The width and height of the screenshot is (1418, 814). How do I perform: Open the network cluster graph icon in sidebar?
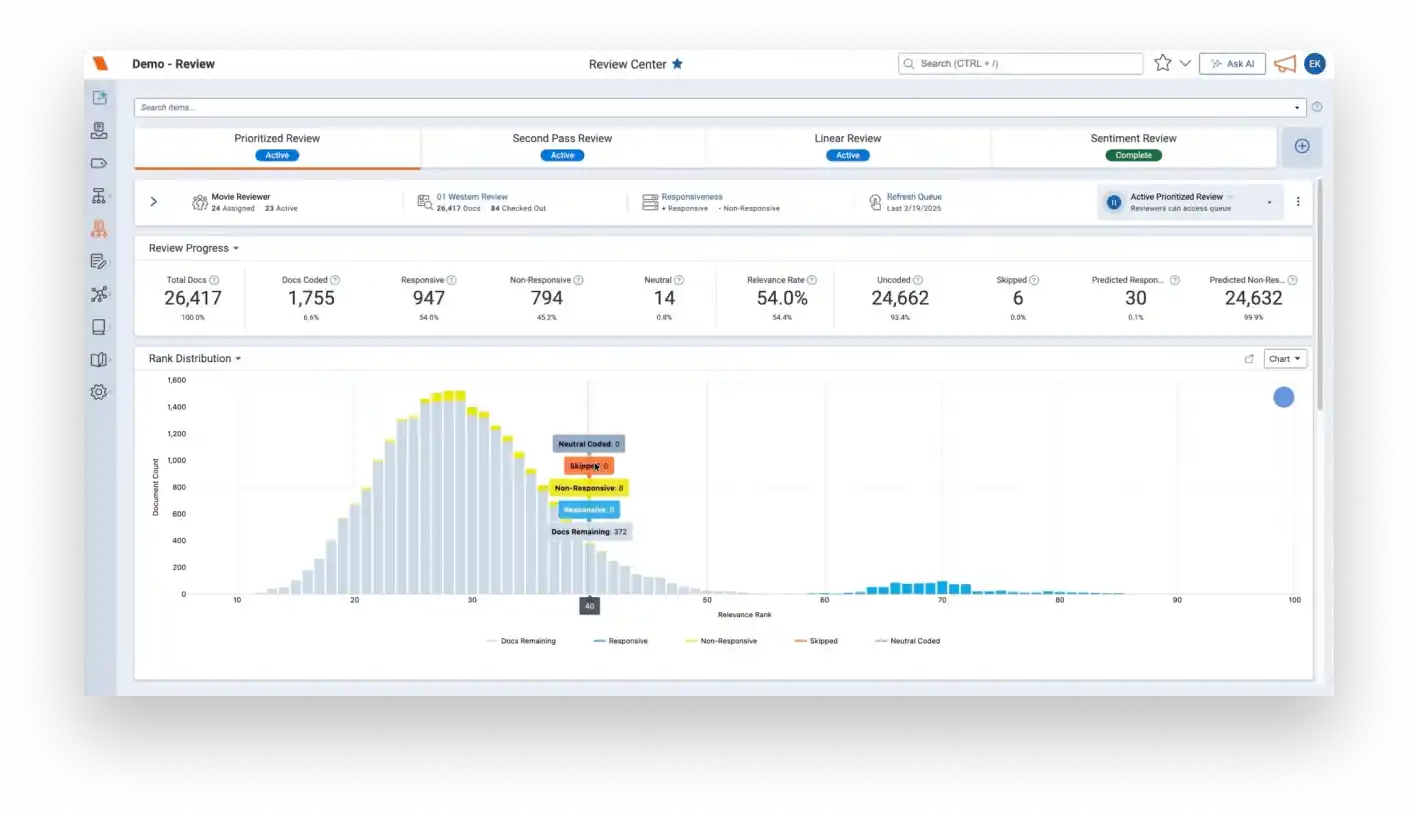99,294
